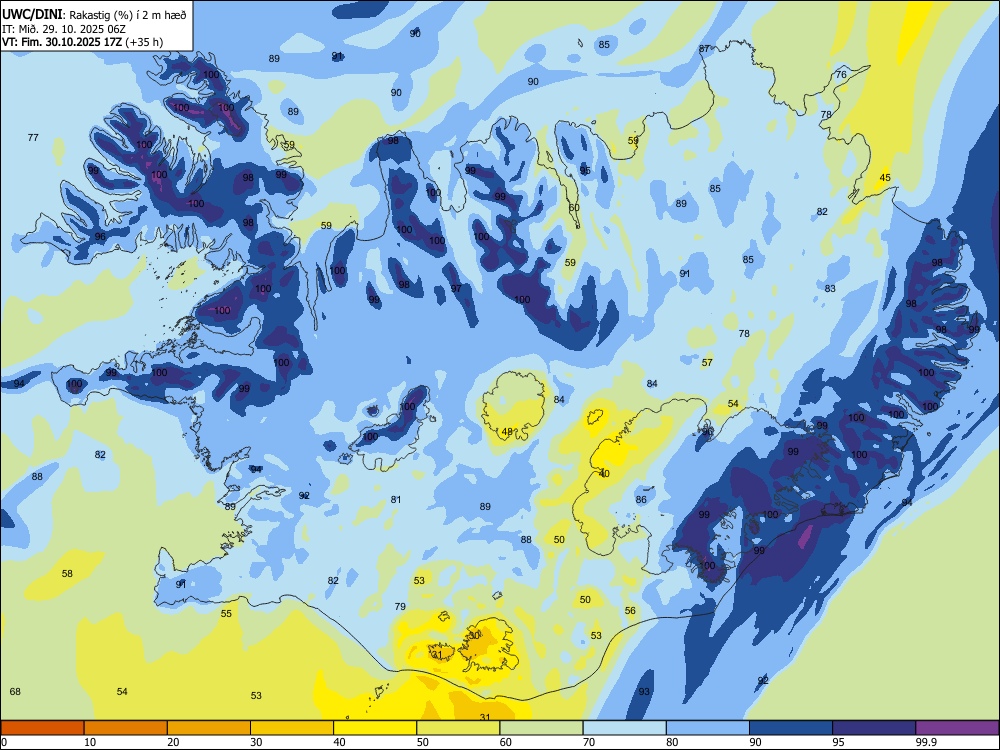Click the '99.9' legend tick label

pos(926,742)
